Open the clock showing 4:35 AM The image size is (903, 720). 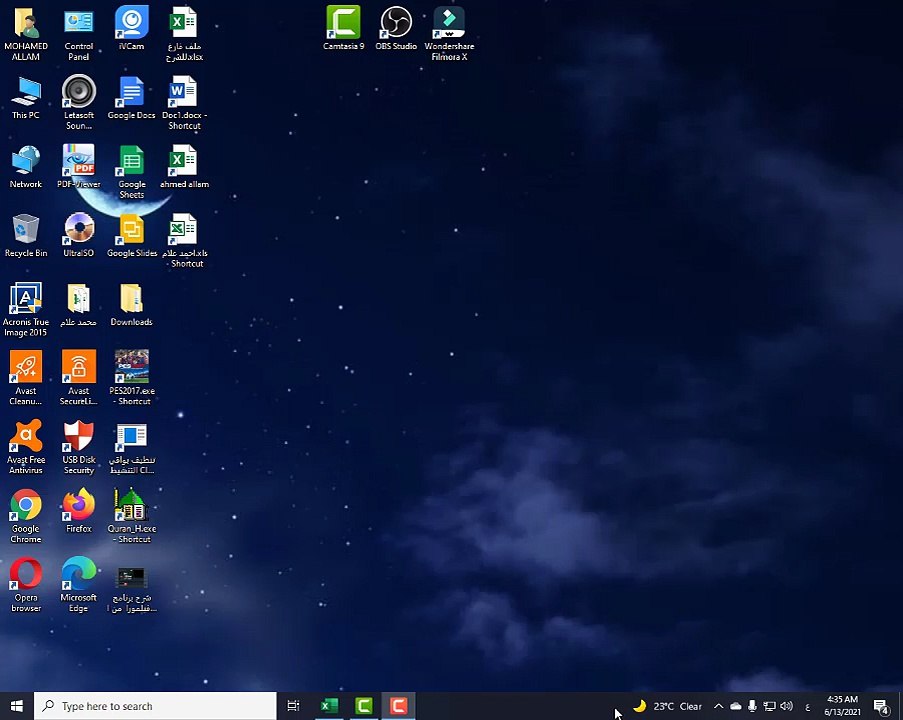coord(843,706)
